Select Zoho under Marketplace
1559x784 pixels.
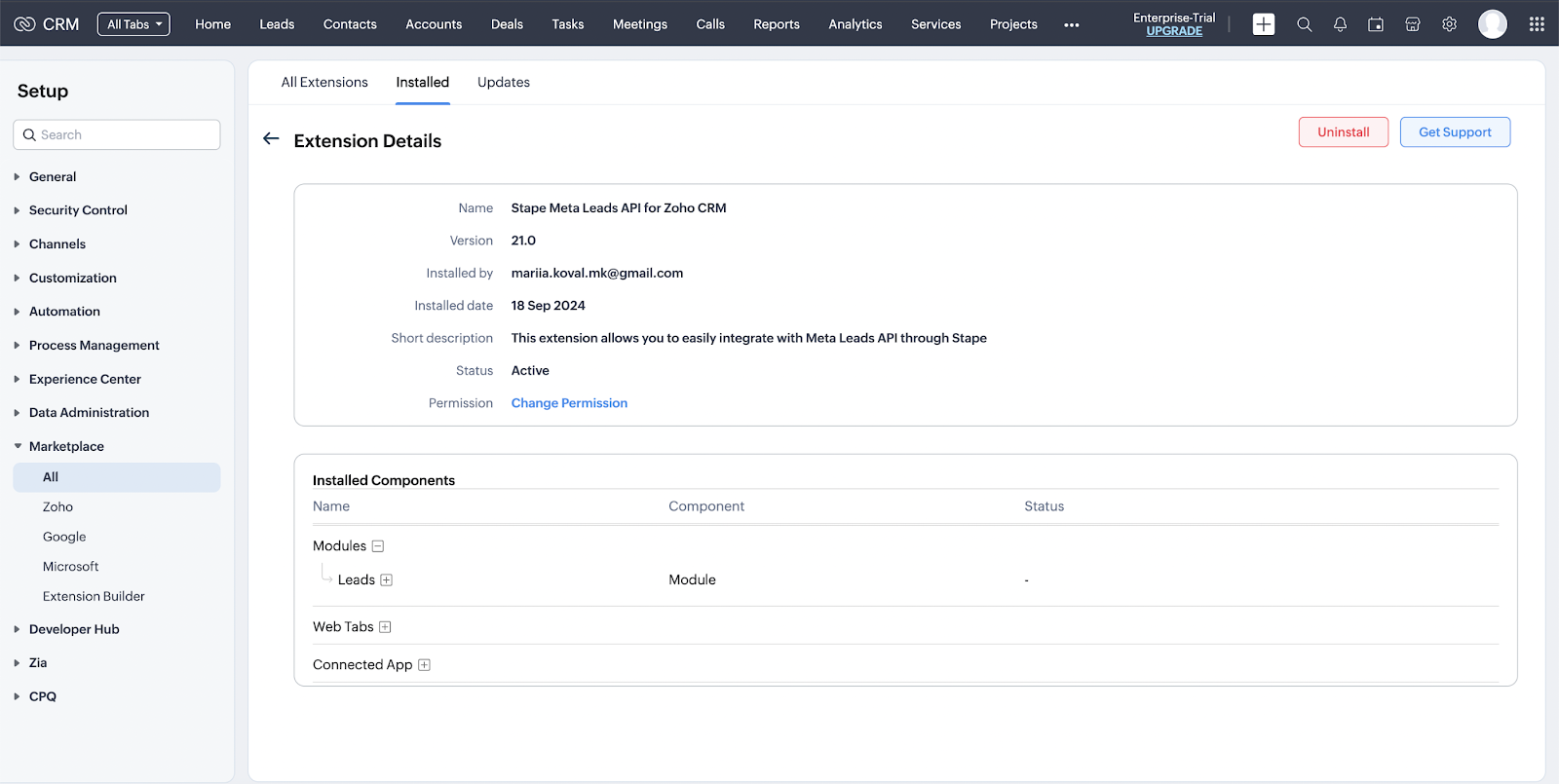[57, 507]
